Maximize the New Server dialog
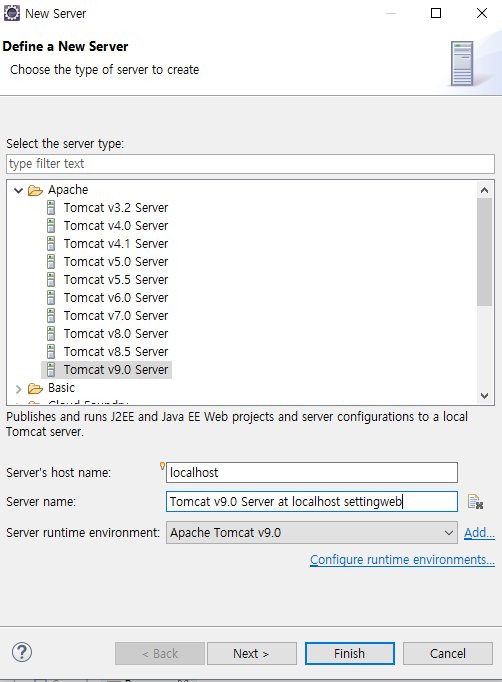Viewport: 502px width, 682px height. pos(436,13)
